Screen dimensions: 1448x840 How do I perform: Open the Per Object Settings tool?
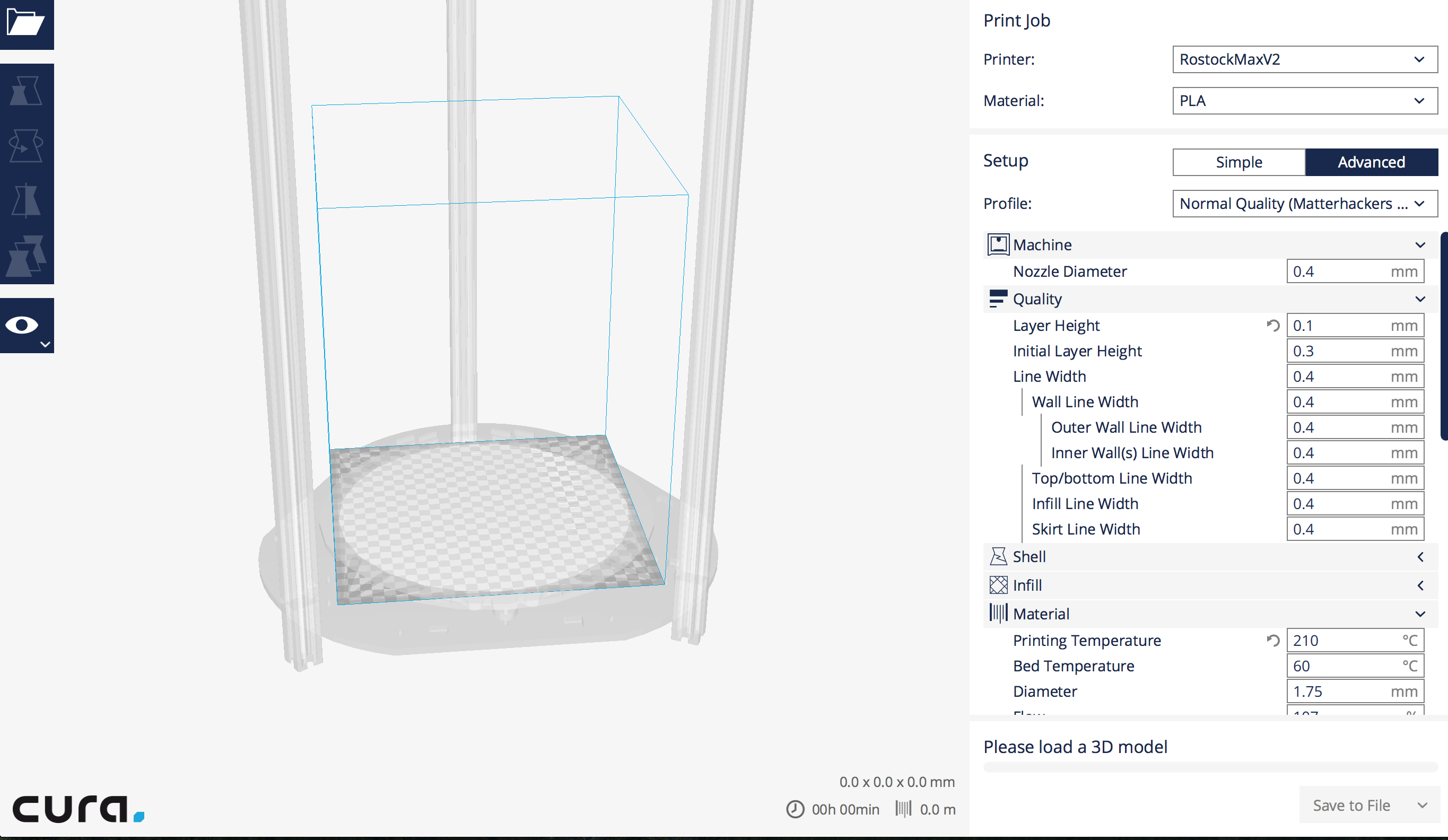click(26, 256)
